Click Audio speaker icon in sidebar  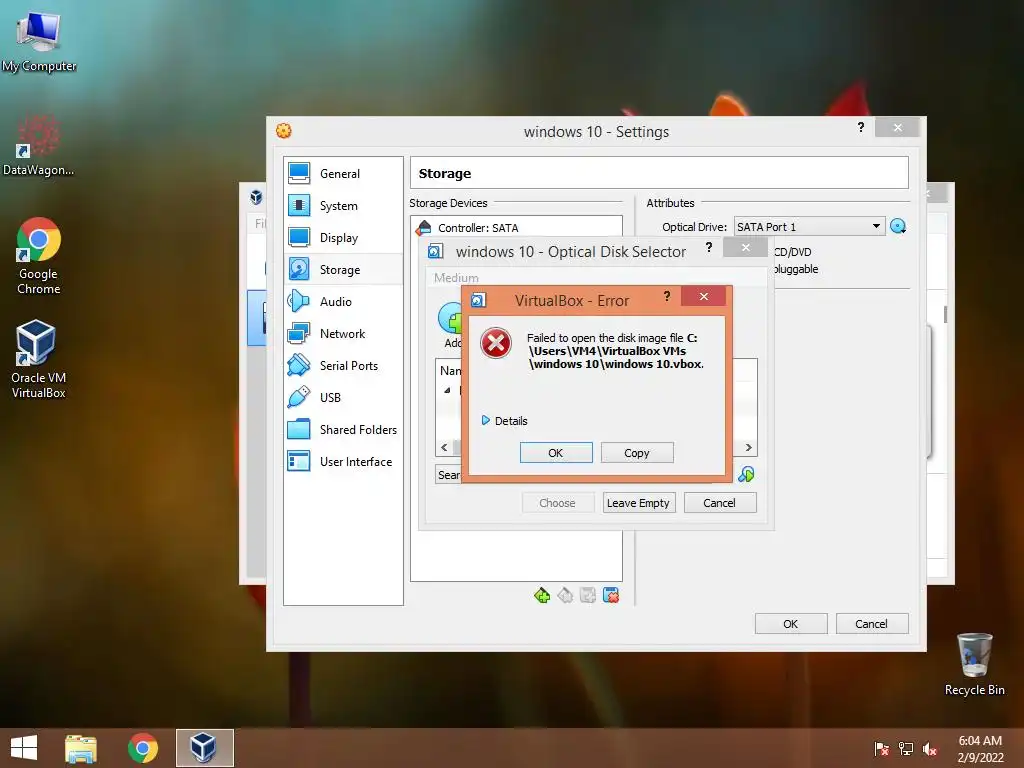[299, 301]
